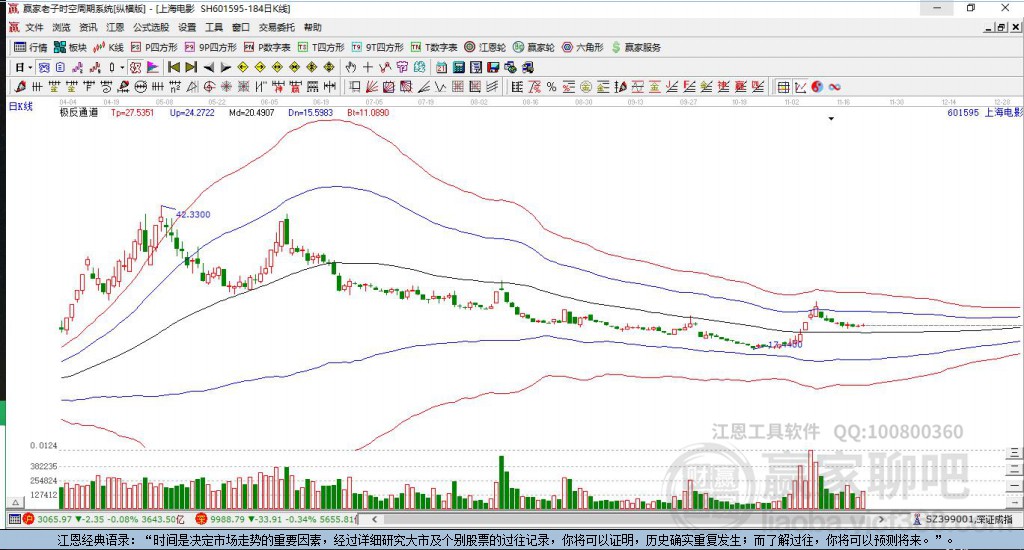Click the 601595 上海电影 stock label
1024x550 pixels.
pyautogui.click(x=985, y=113)
